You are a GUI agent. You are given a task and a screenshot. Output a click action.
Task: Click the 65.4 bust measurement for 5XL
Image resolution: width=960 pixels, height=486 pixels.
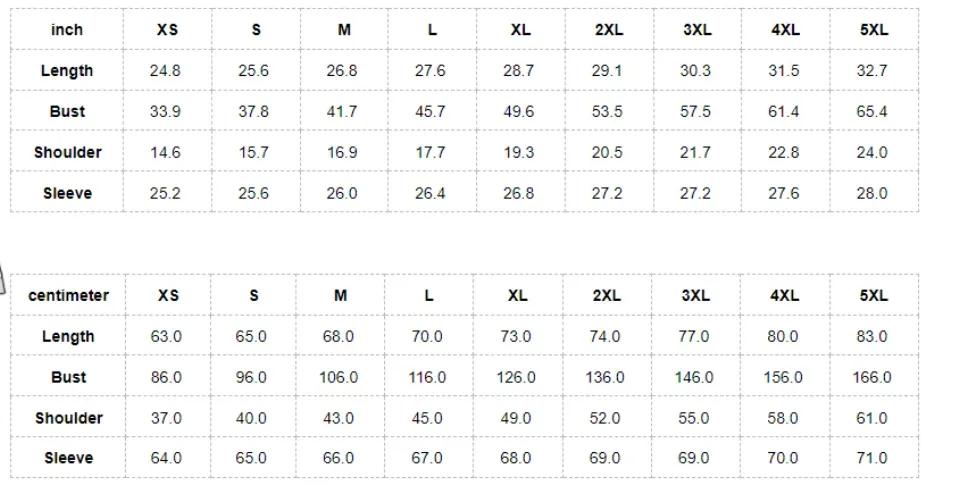tap(871, 112)
